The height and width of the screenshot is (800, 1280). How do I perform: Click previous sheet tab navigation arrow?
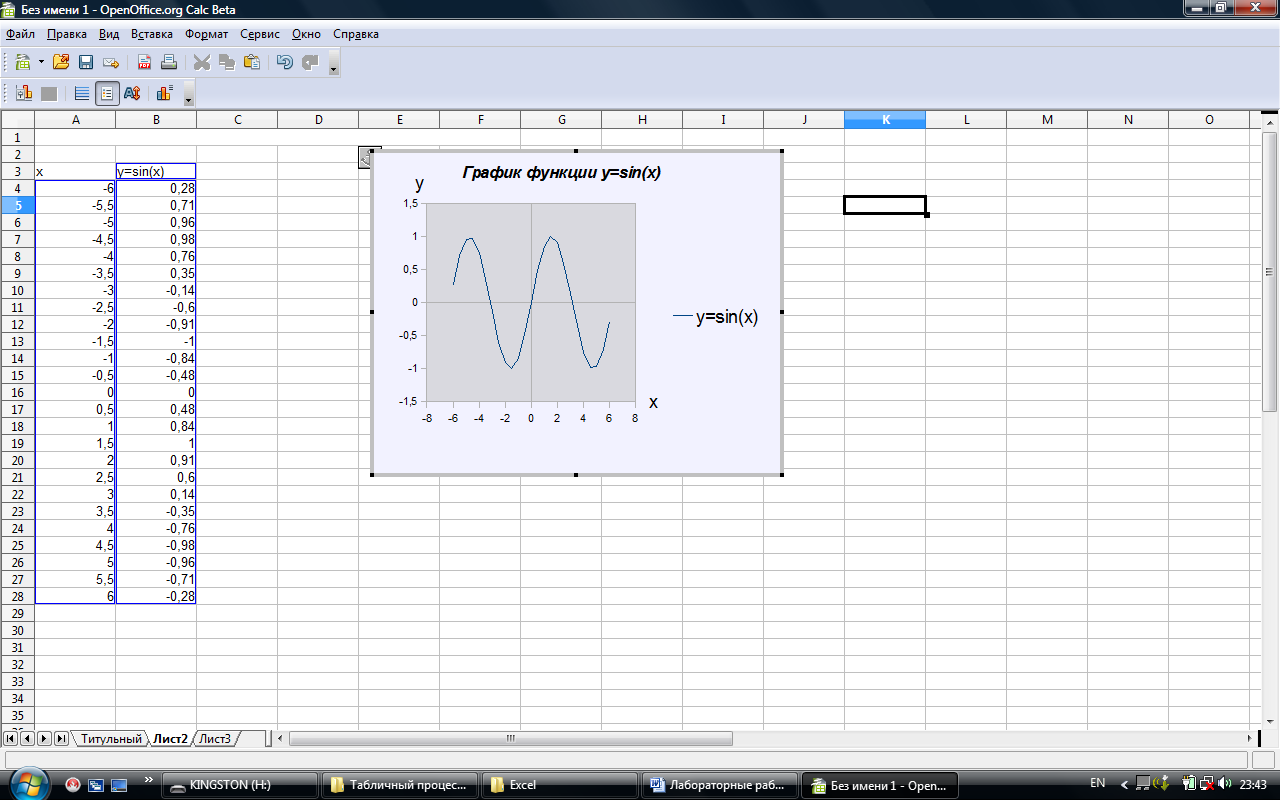click(27, 739)
